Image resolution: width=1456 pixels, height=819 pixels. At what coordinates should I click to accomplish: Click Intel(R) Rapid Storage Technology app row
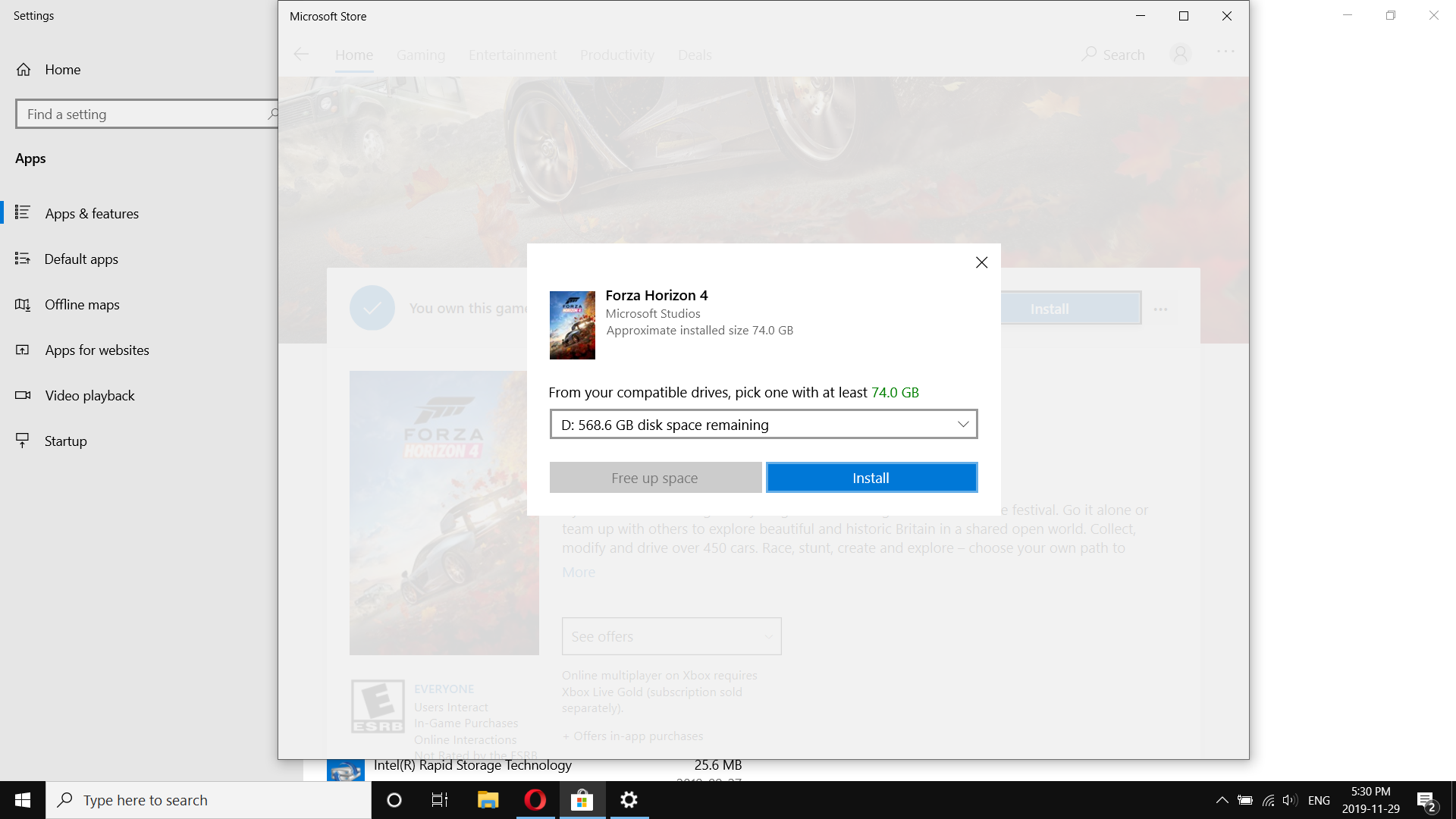[x=535, y=770]
